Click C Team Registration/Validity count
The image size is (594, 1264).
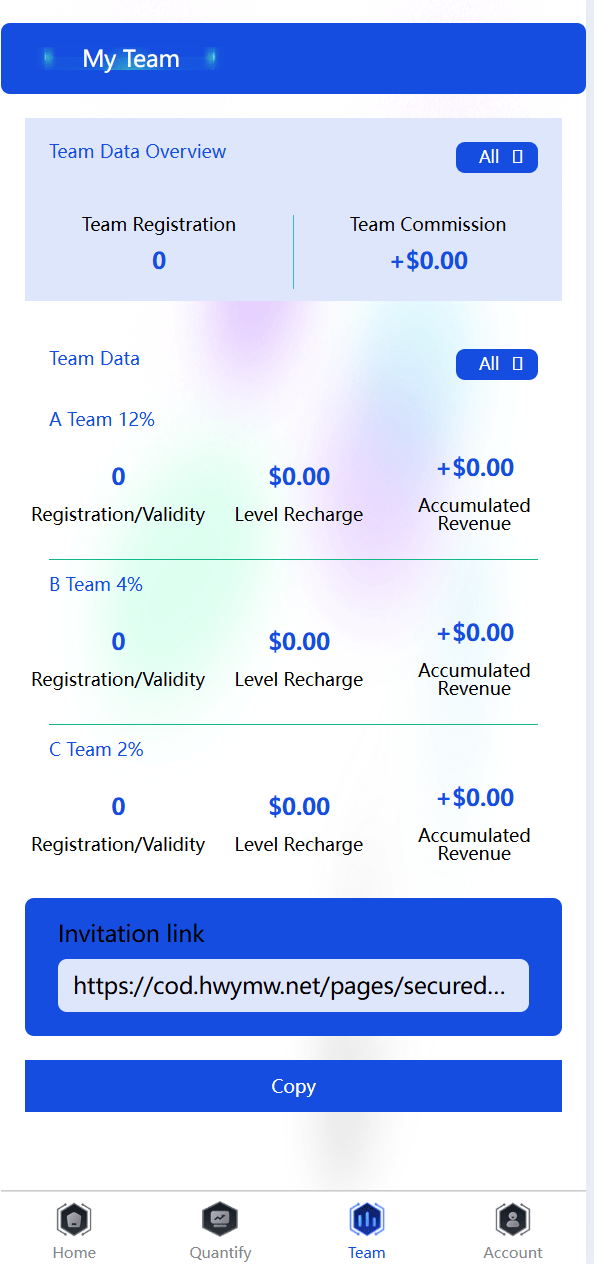tap(118, 807)
